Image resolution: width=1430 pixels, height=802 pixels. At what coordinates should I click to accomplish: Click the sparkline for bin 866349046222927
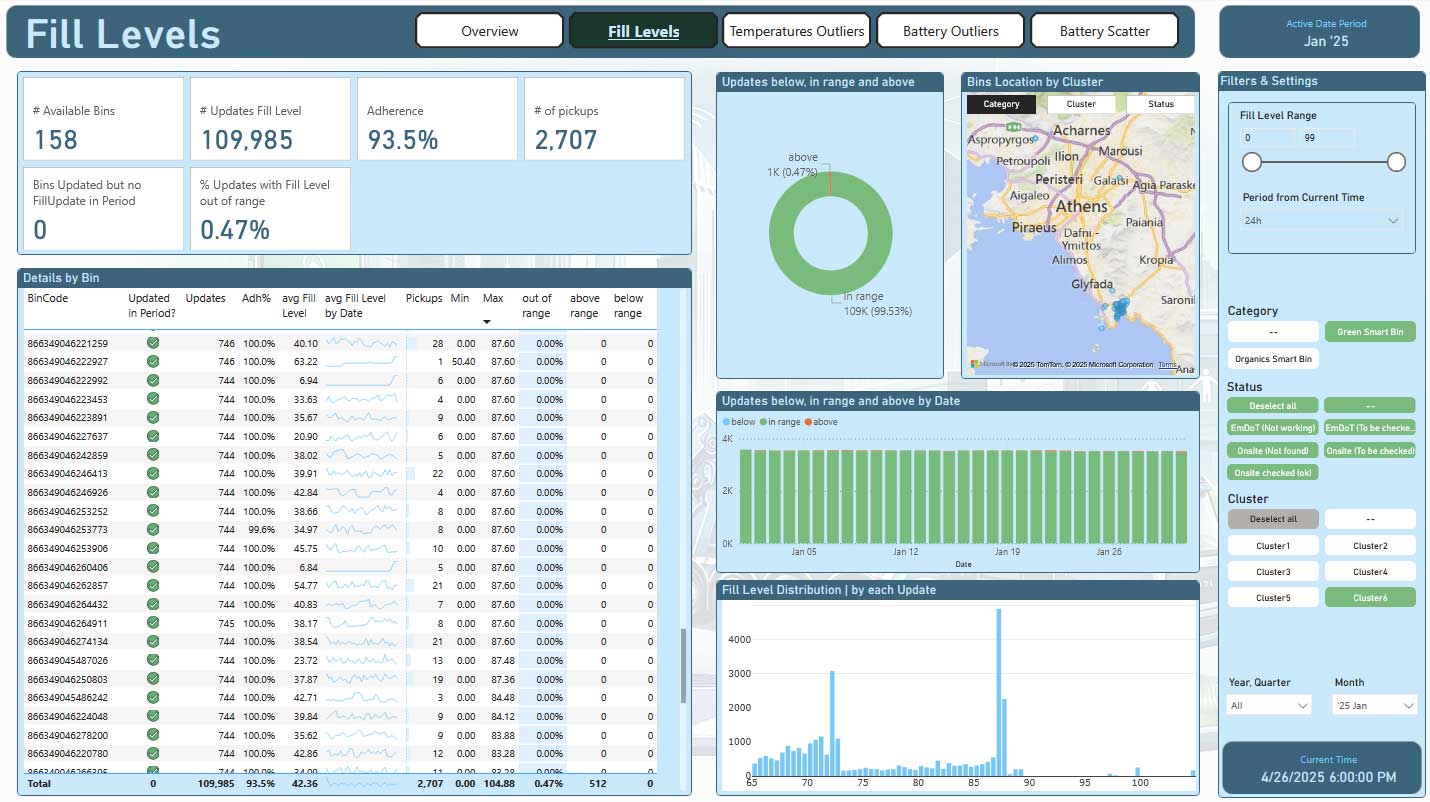click(x=361, y=361)
